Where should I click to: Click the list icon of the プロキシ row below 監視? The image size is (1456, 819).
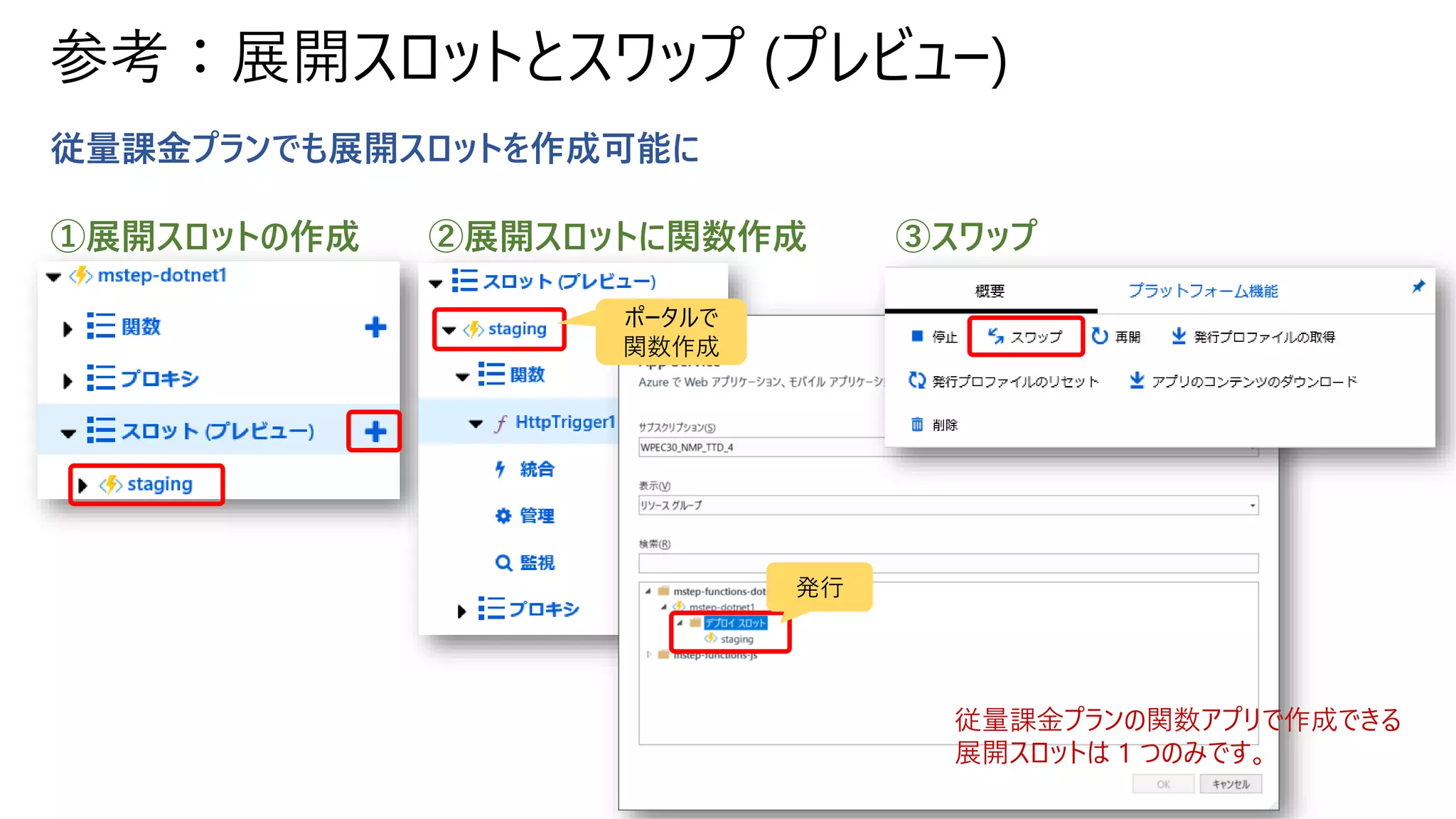(x=491, y=609)
